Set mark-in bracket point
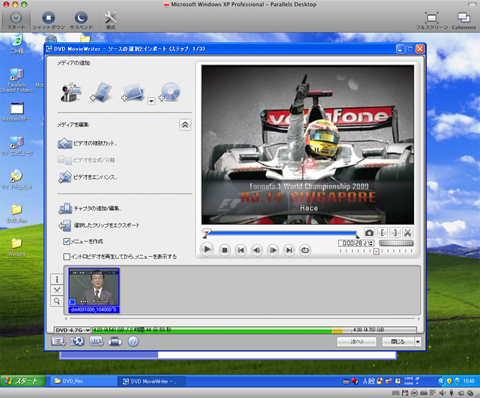Image resolution: width=480 pixels, height=398 pixels. point(382,232)
